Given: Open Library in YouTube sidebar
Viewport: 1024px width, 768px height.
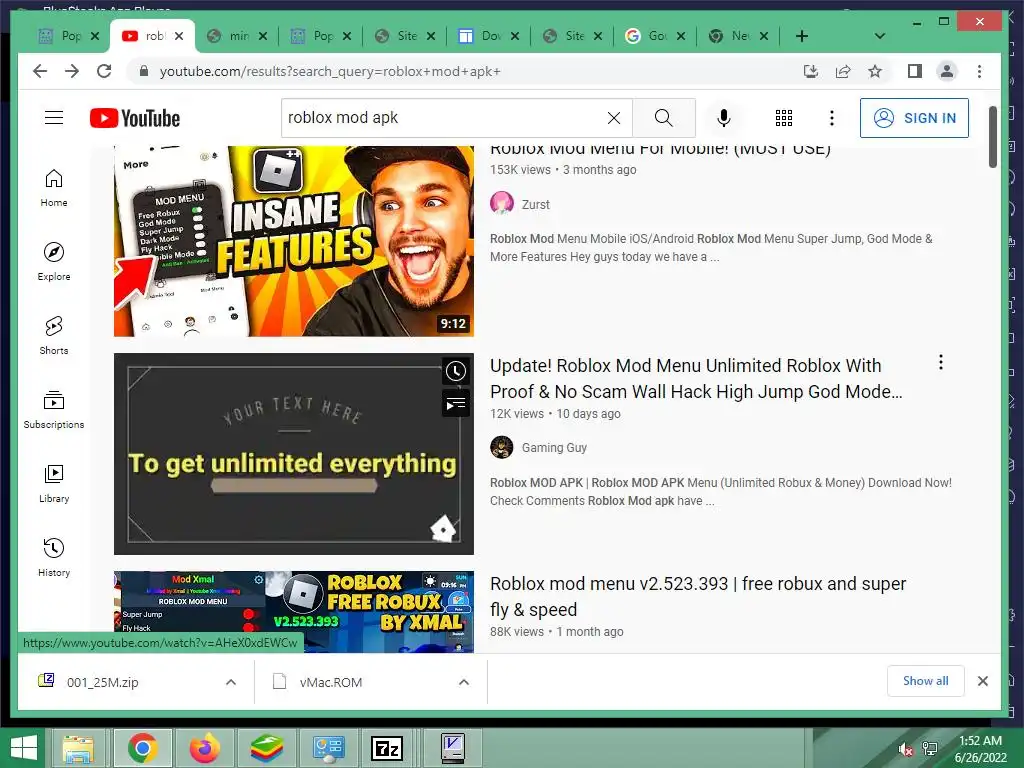Looking at the screenshot, I should click(54, 483).
